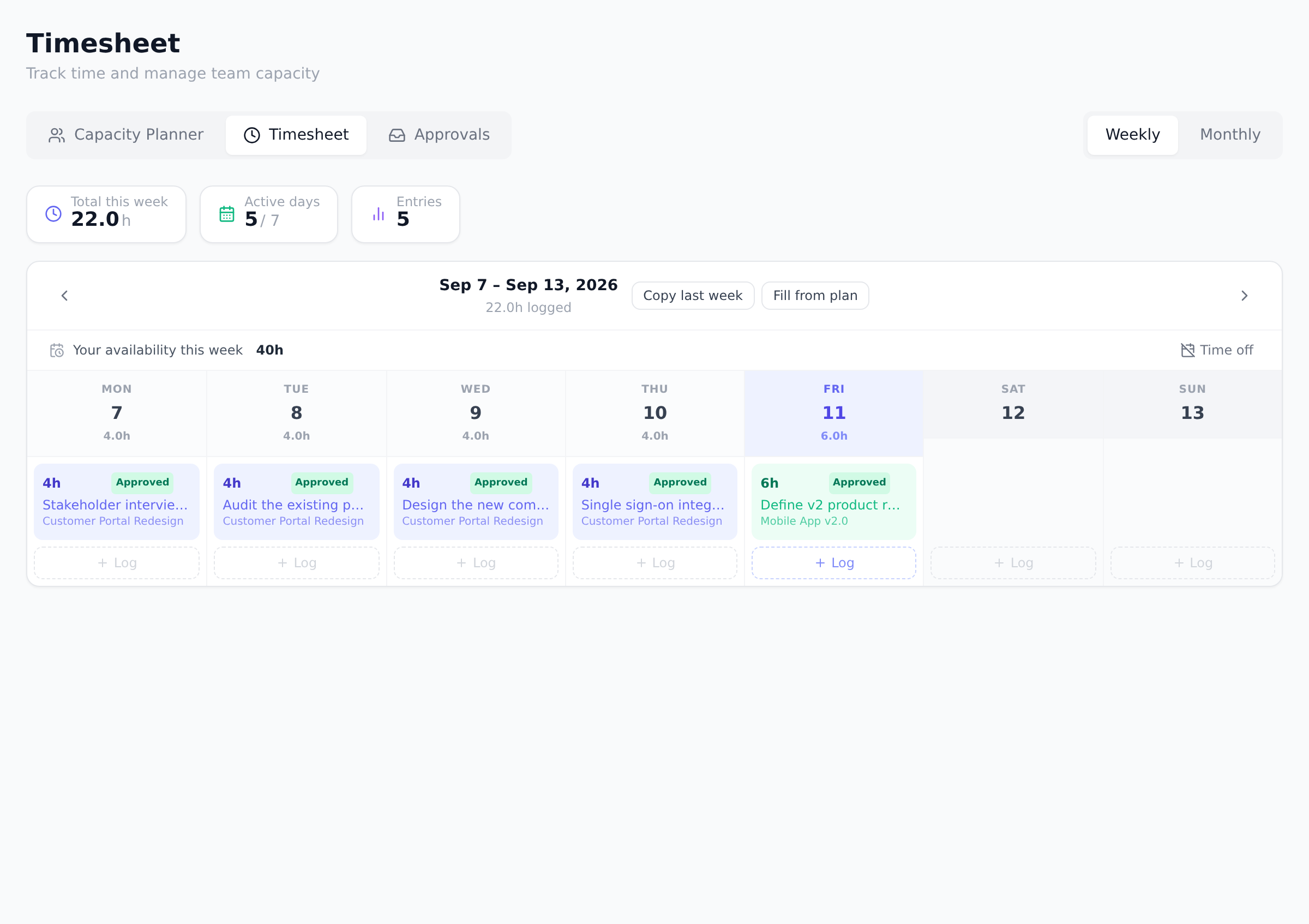This screenshot has height=924, width=1309.
Task: Click the clock icon in Total this week card
Action: 53,214
